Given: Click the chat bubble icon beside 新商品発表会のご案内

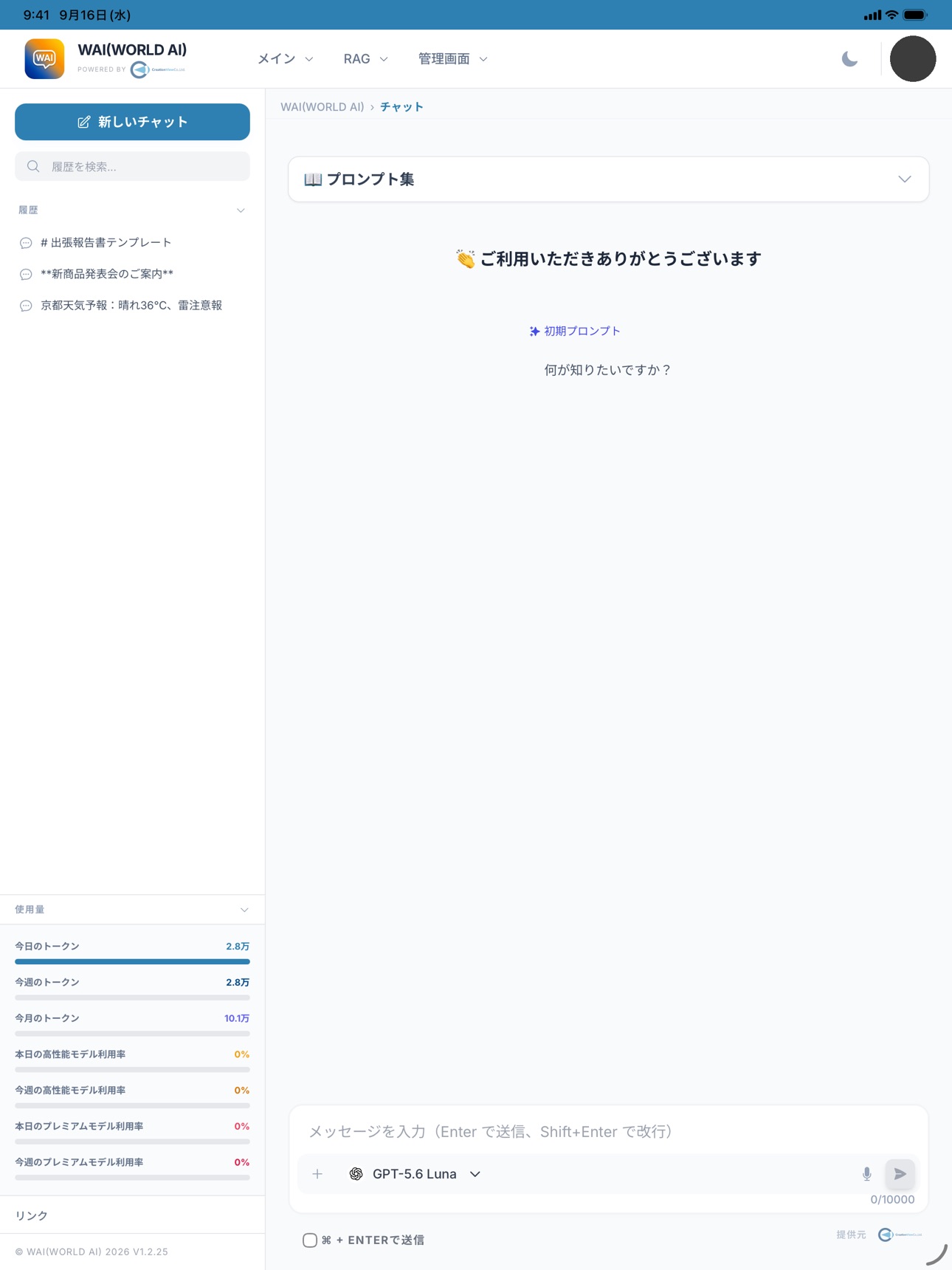Looking at the screenshot, I should pyautogui.click(x=26, y=274).
